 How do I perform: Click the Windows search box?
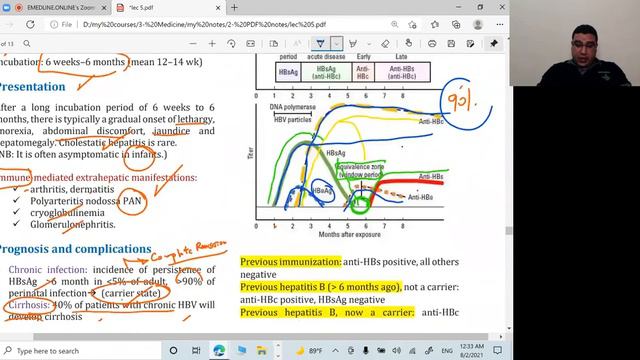[x=81, y=351]
